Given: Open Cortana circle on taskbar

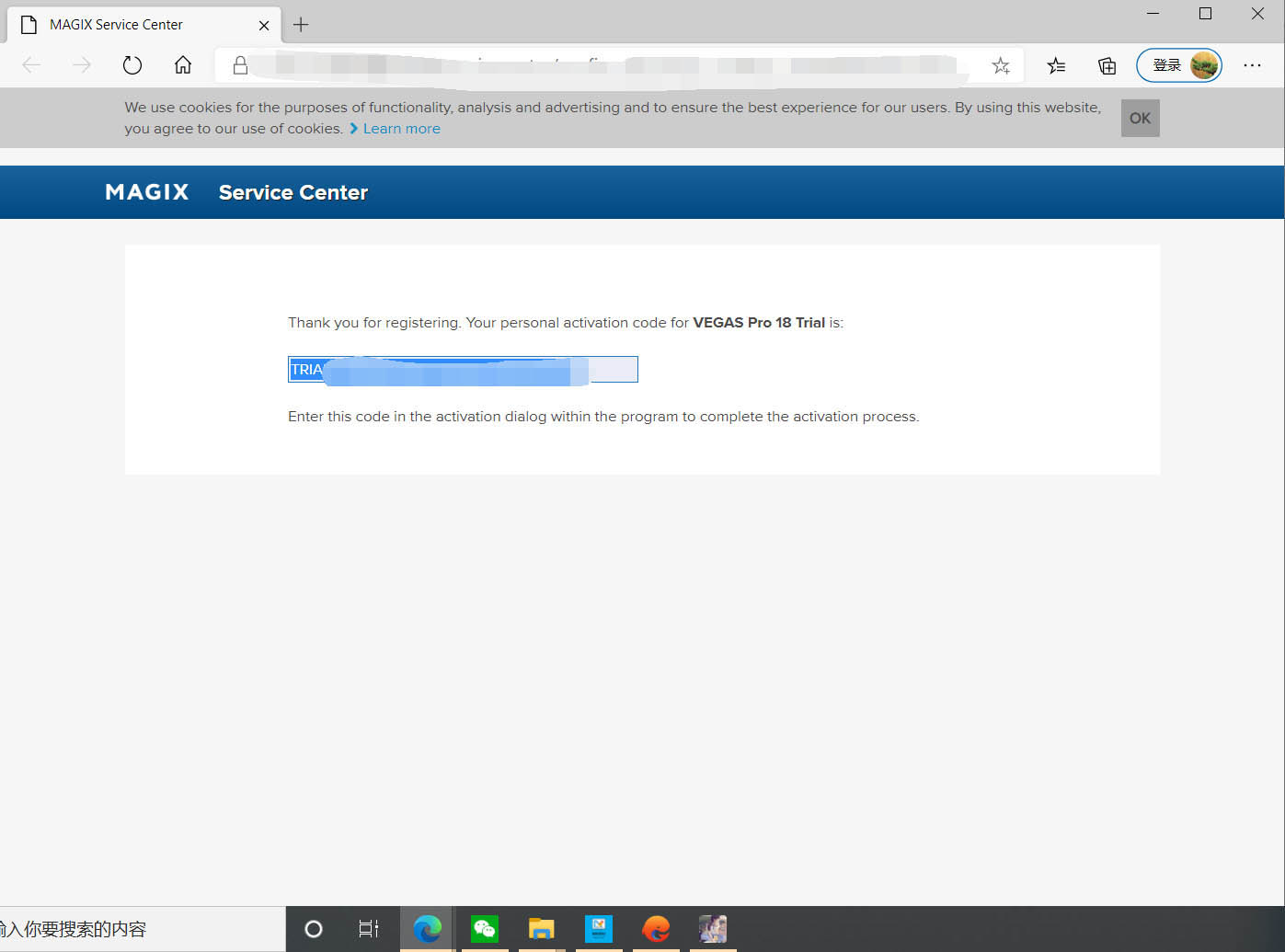Looking at the screenshot, I should (x=314, y=929).
